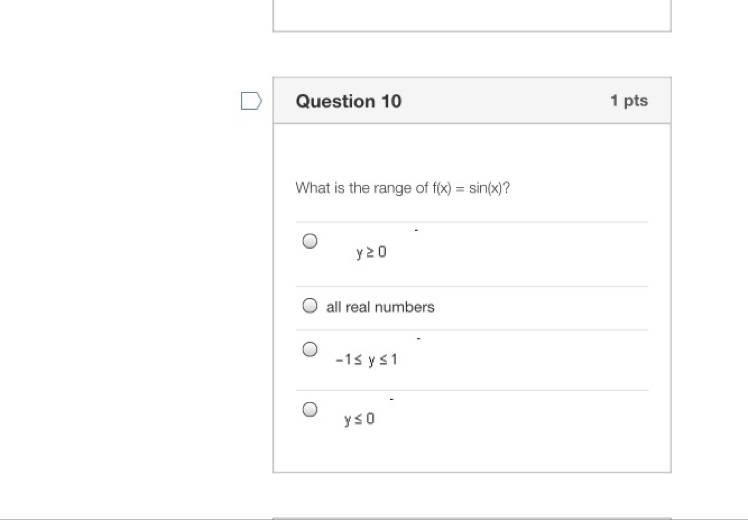Click blank space below the y ≤ 0 option
748x520 pixels.
[x=471, y=452]
